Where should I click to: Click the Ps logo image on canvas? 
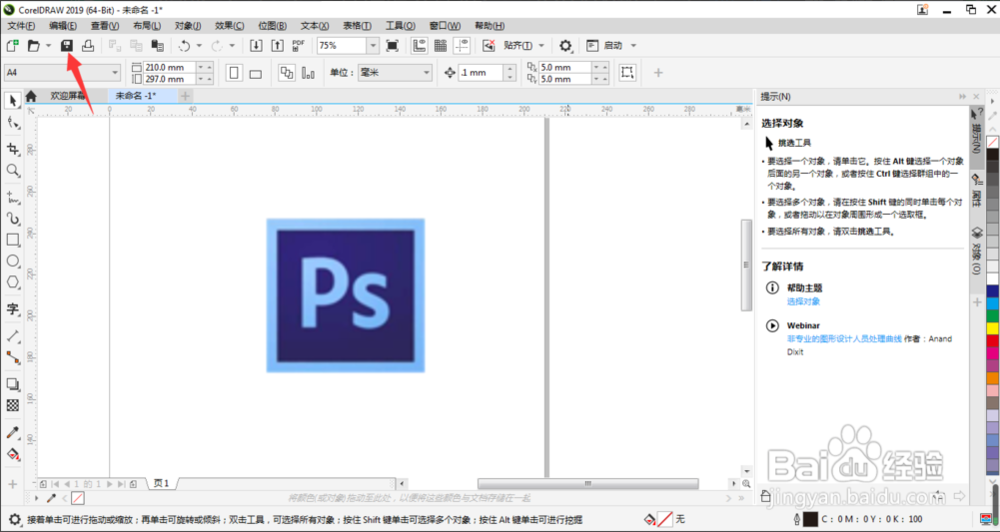click(x=346, y=295)
